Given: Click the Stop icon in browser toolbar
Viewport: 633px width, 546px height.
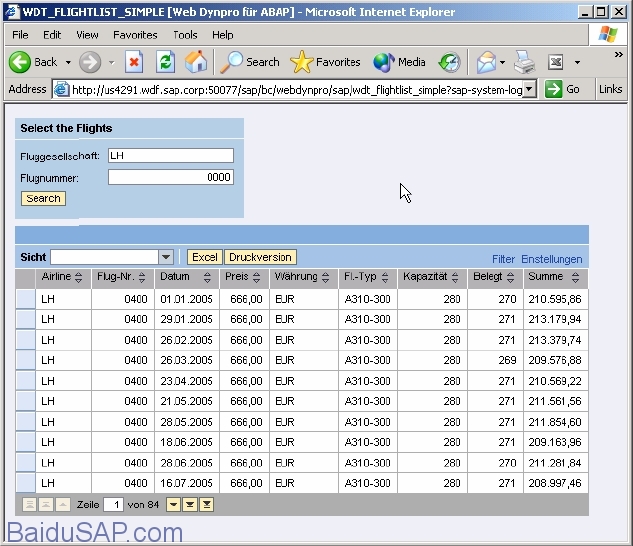Looking at the screenshot, I should [134, 62].
